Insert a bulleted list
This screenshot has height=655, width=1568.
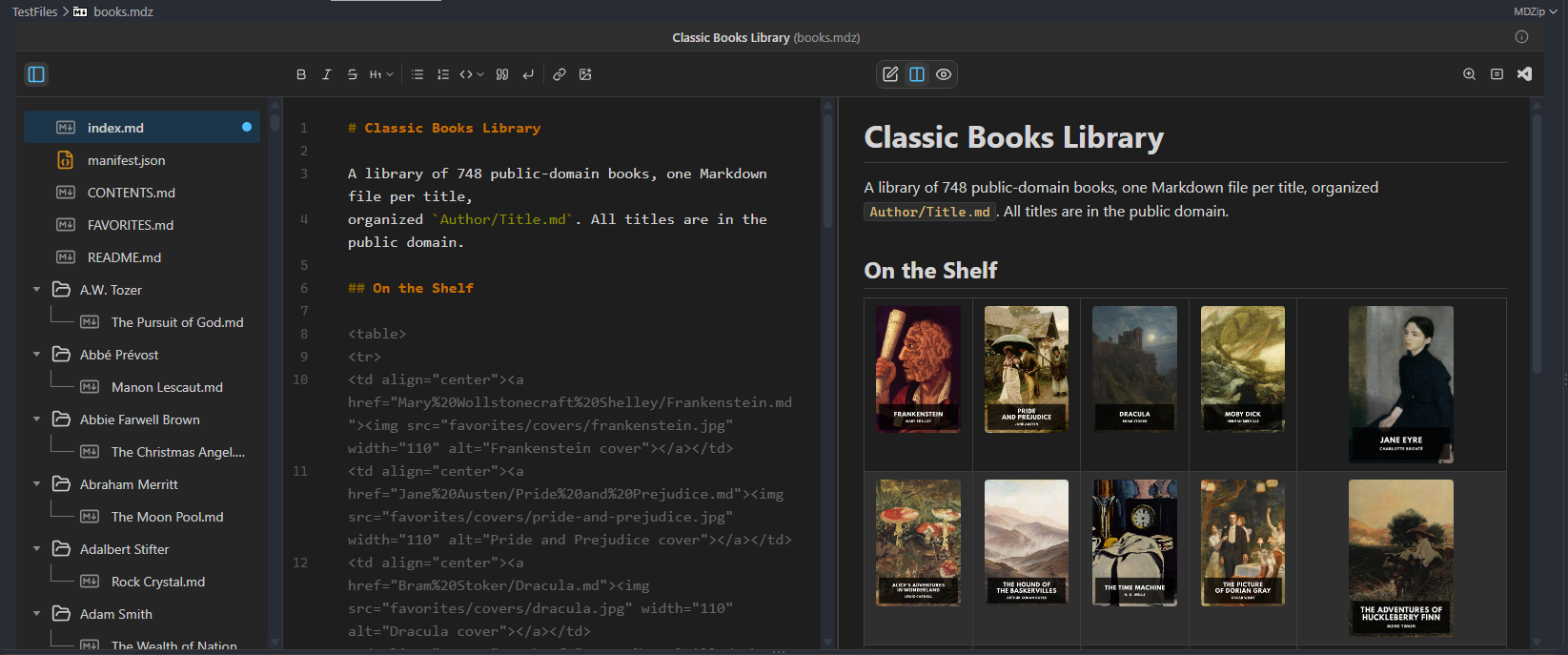[x=417, y=74]
